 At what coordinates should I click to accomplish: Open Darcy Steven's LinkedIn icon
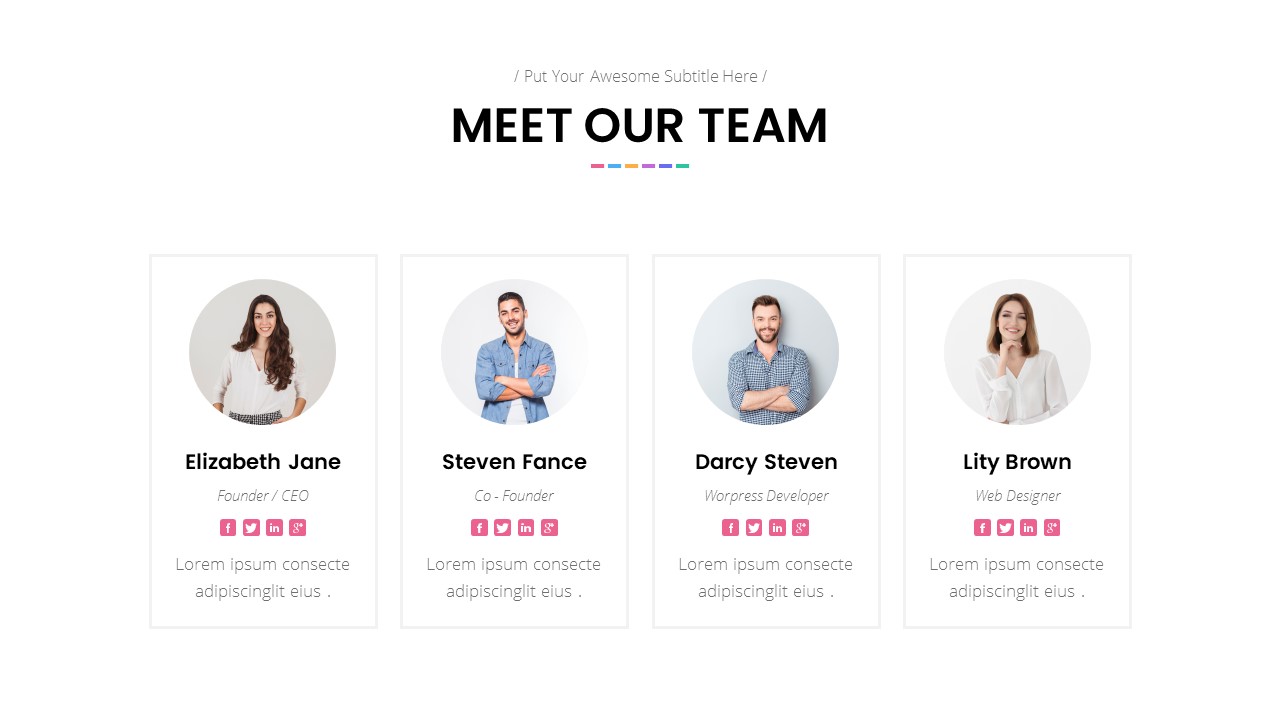[777, 528]
